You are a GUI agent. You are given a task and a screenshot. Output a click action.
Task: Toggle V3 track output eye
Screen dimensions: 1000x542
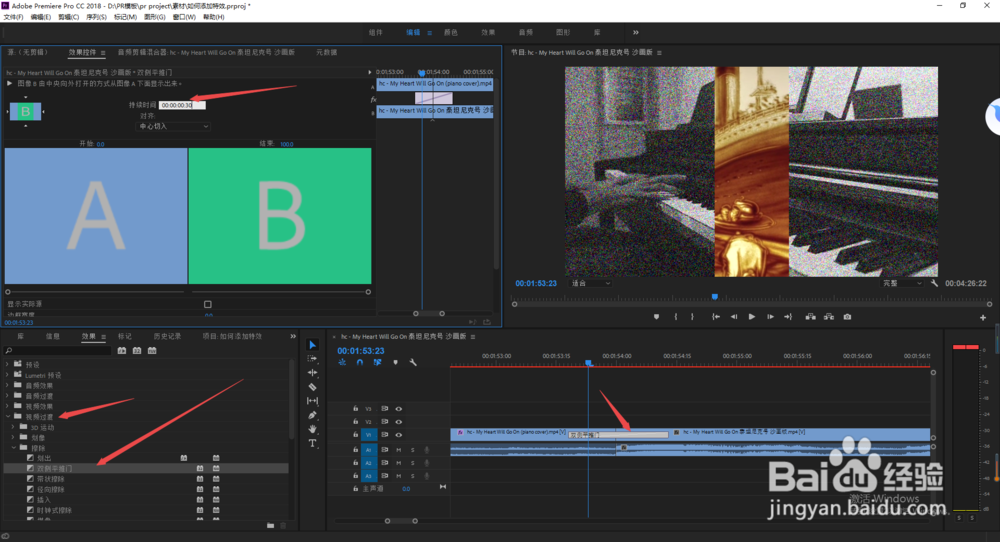tap(399, 409)
